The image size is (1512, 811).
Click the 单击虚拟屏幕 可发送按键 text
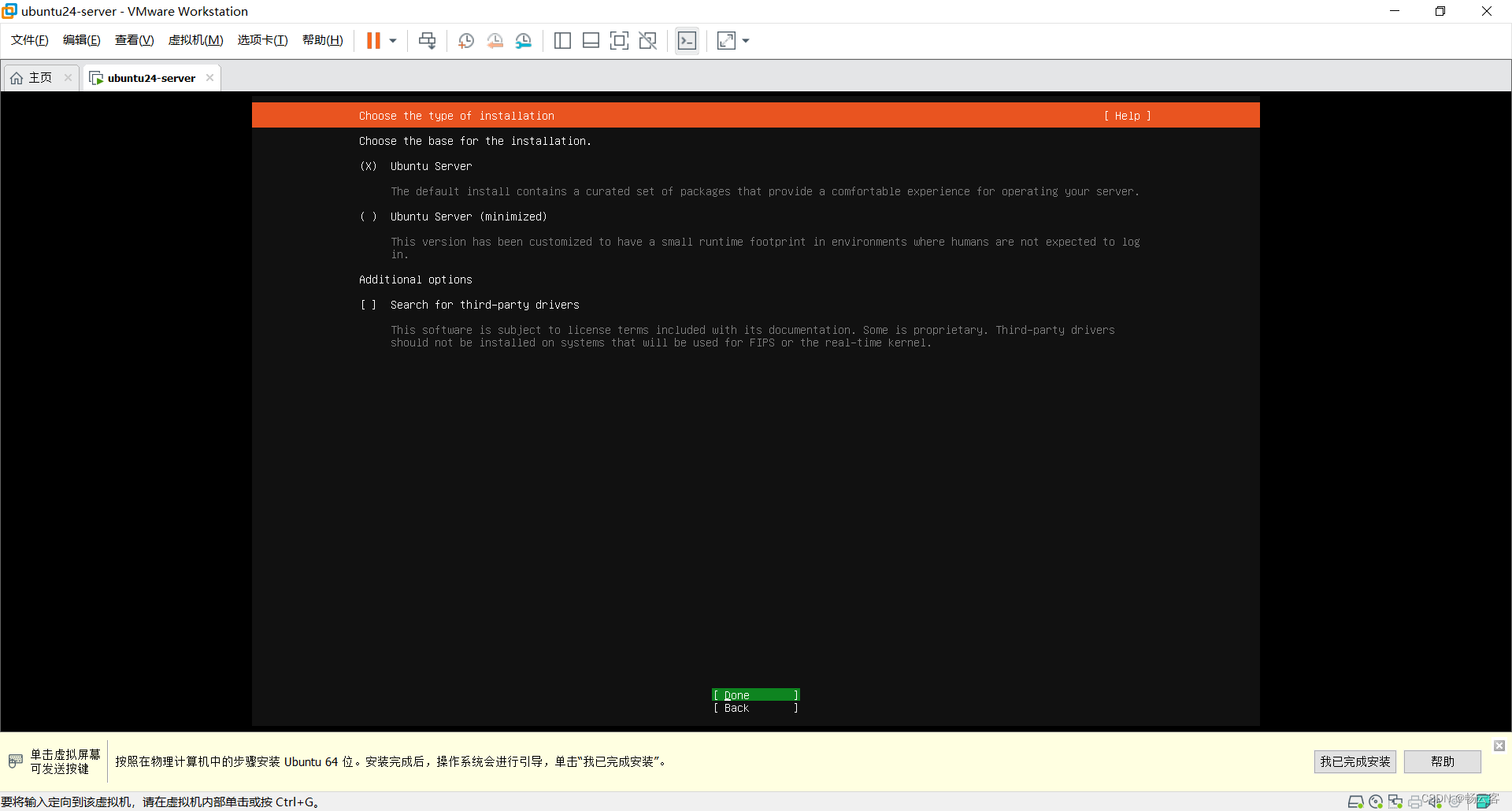65,761
